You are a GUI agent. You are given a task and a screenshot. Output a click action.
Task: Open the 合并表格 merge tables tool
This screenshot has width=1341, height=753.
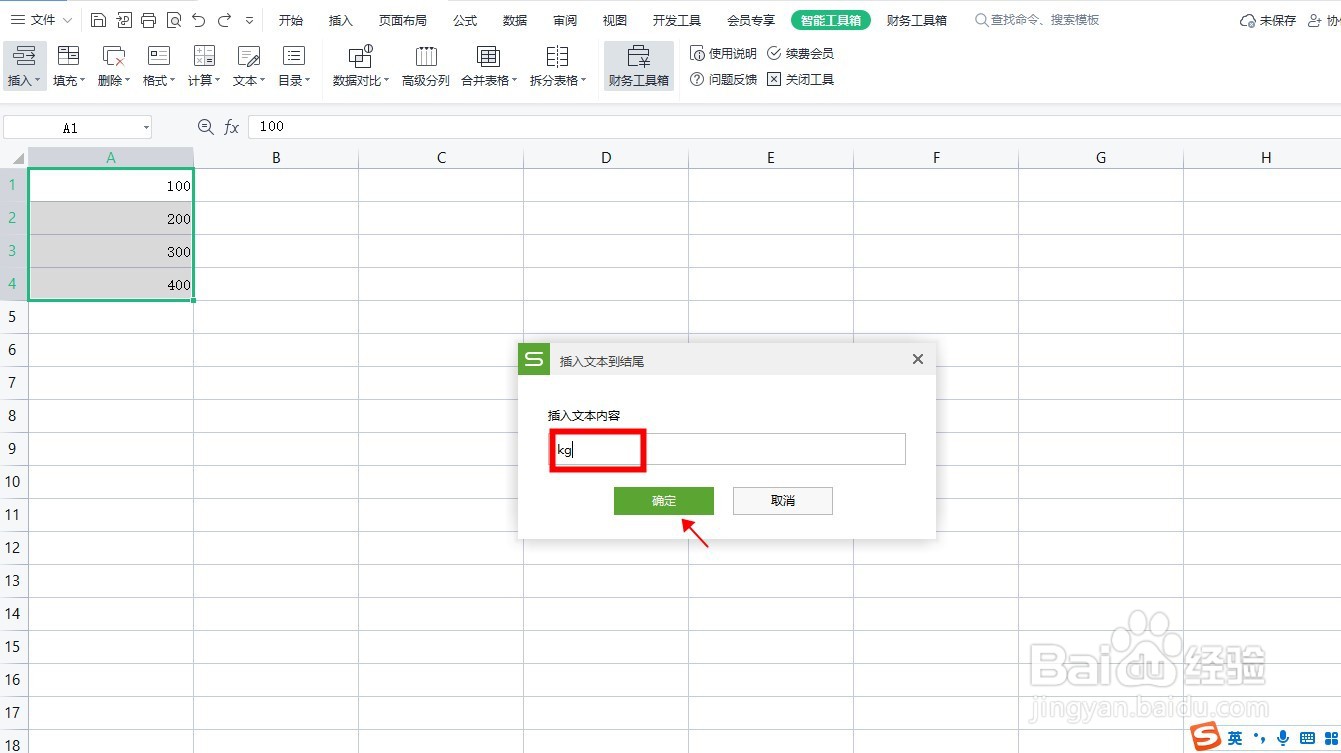click(489, 66)
